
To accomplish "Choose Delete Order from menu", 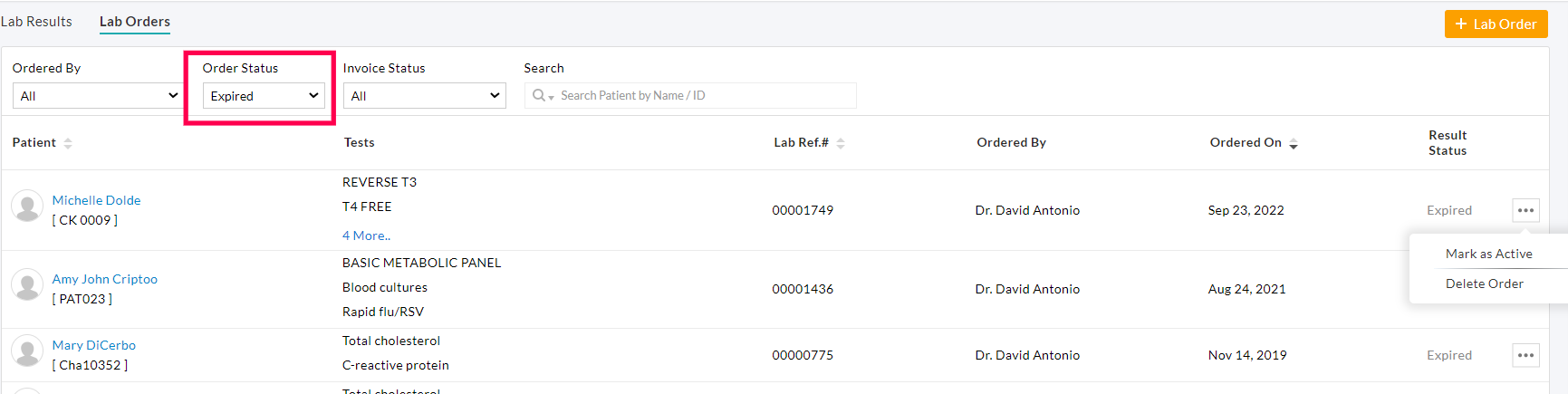I will point(1484,283).
